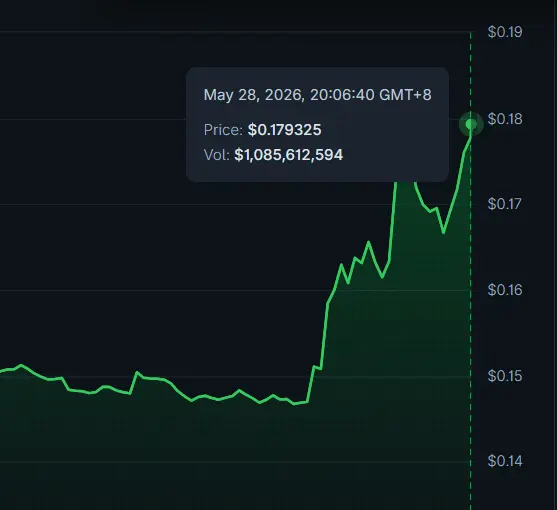The width and height of the screenshot is (557, 510).
Task: Click the tooltip price $0.179325
Action: coord(285,130)
